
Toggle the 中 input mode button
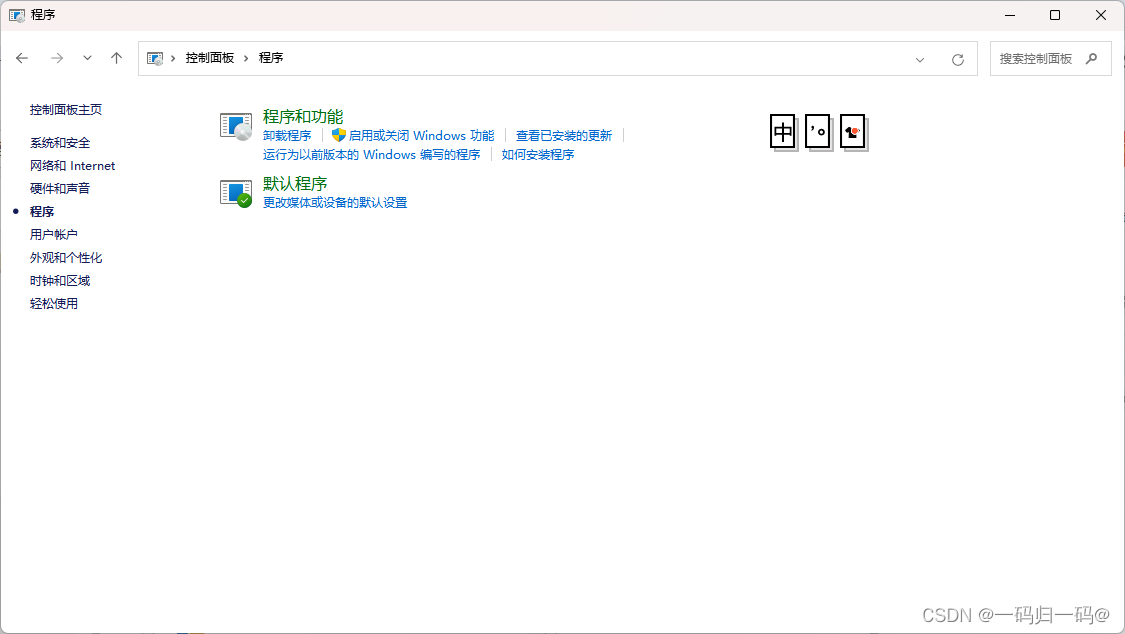pyautogui.click(x=783, y=132)
